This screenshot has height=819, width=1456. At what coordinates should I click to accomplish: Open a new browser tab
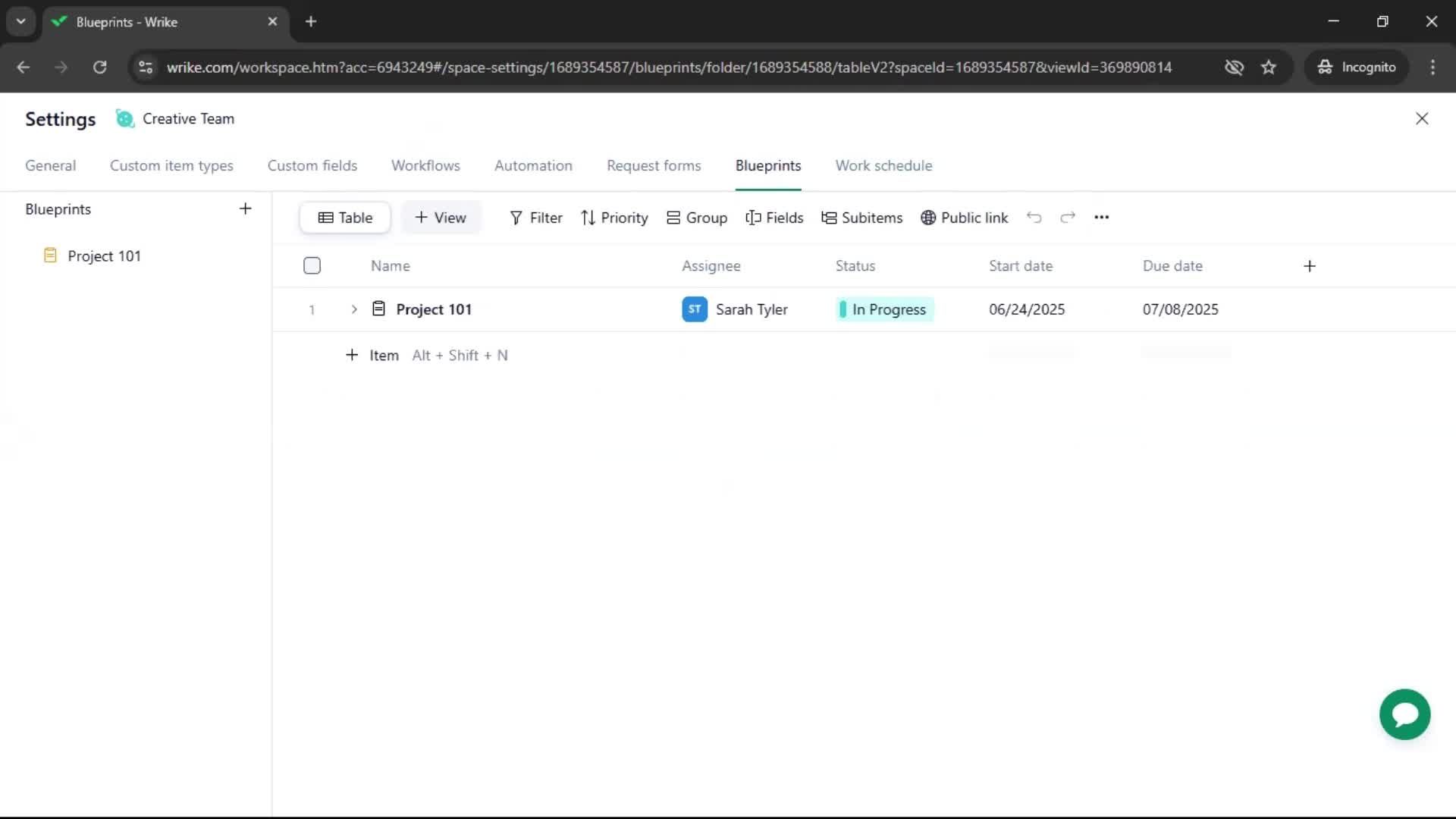coord(311,22)
